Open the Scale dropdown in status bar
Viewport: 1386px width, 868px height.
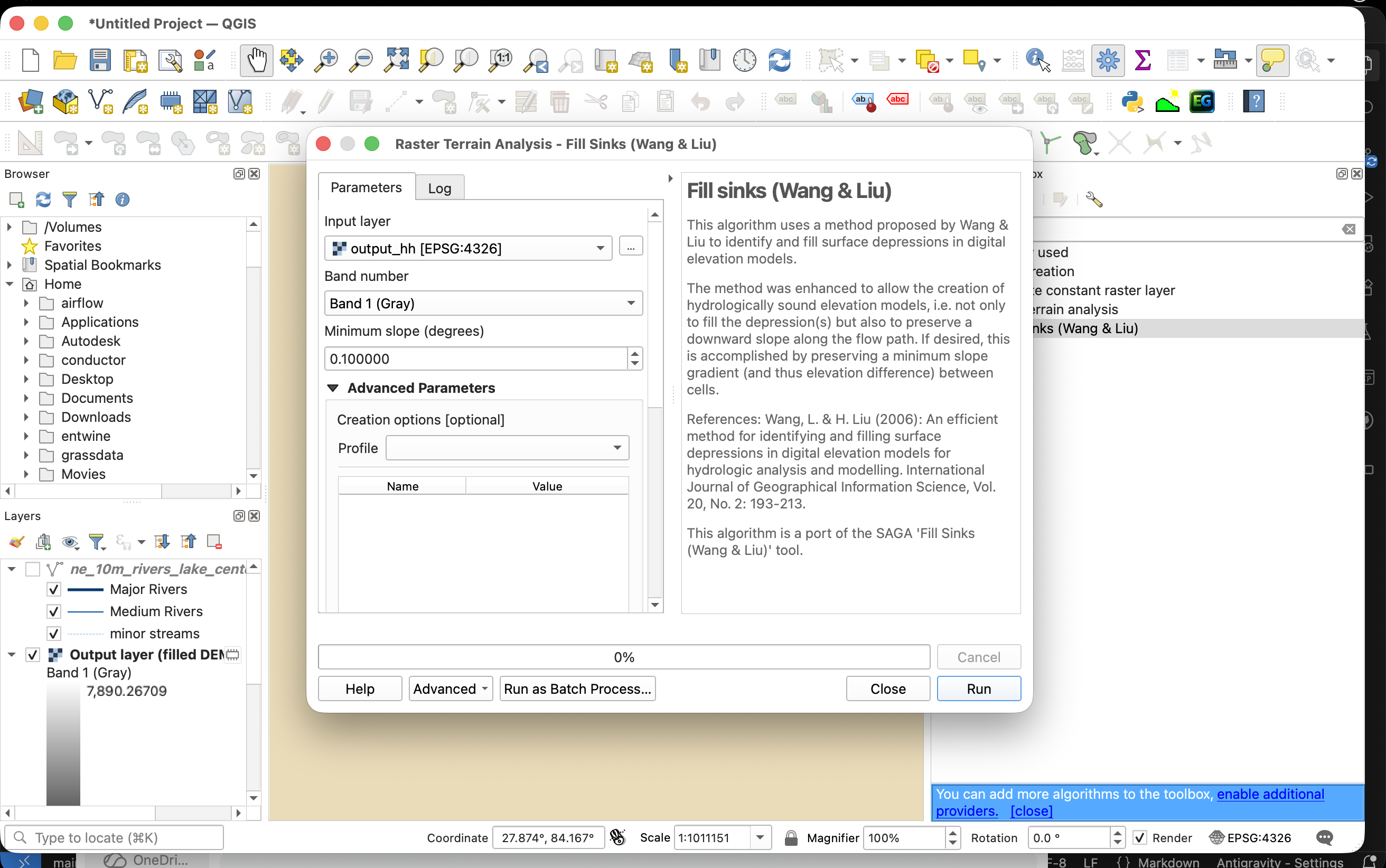point(760,837)
